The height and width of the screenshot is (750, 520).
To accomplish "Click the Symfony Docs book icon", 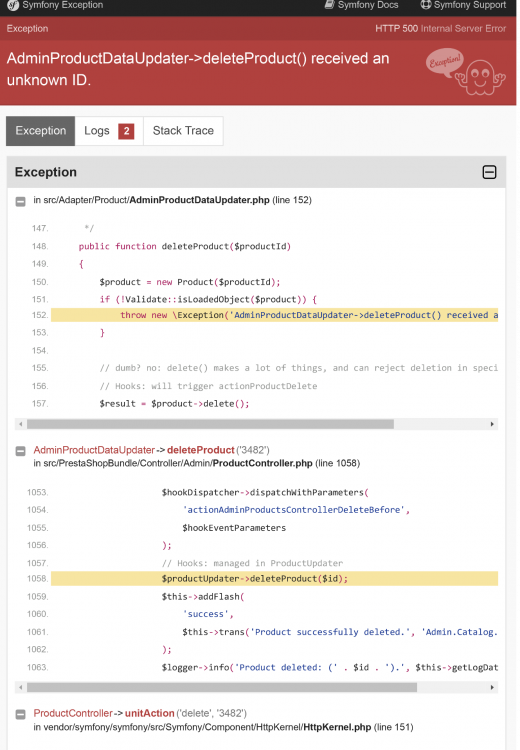I will (x=329, y=5).
